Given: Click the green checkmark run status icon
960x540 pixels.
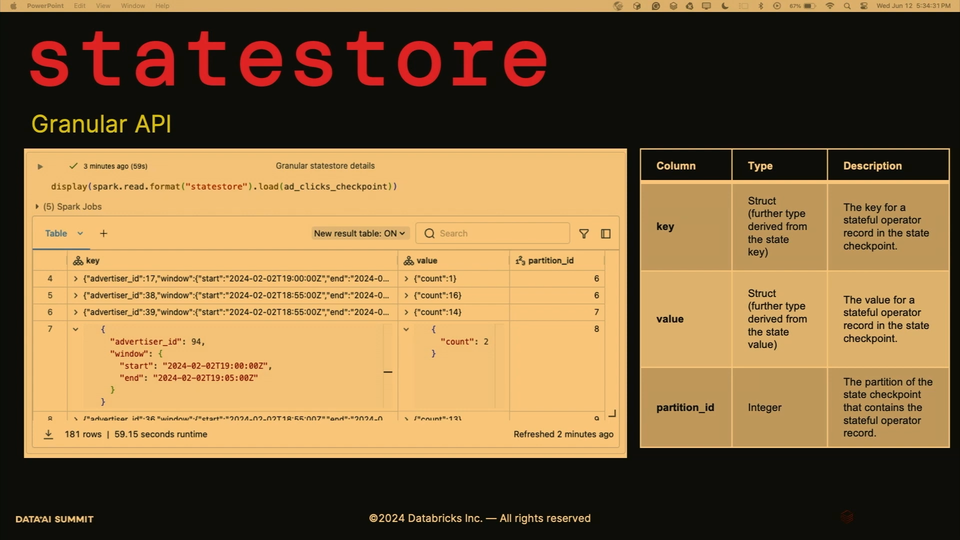Looking at the screenshot, I should click(x=73, y=166).
